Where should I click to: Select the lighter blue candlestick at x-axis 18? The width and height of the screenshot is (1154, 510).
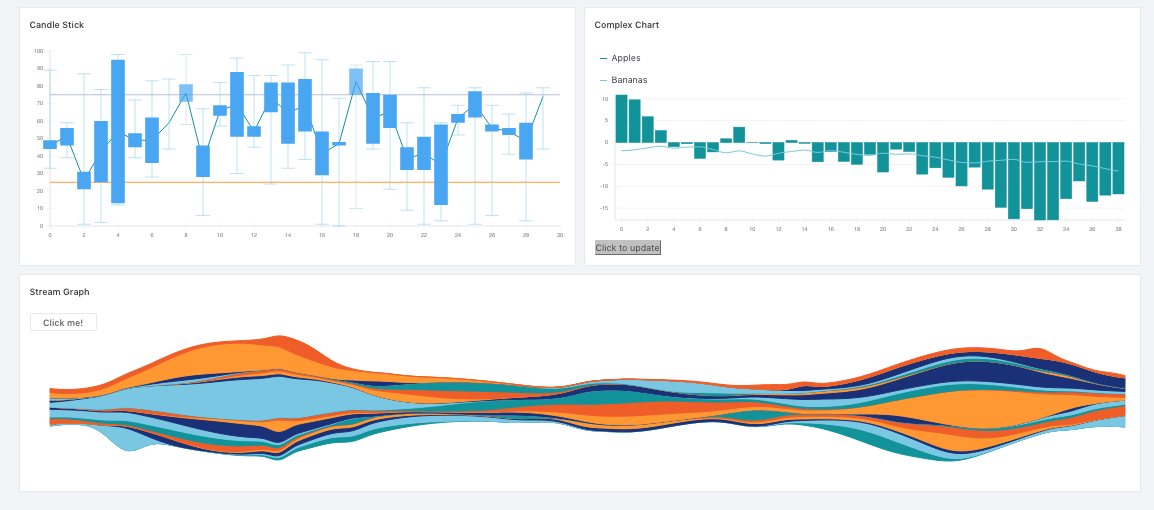(356, 81)
